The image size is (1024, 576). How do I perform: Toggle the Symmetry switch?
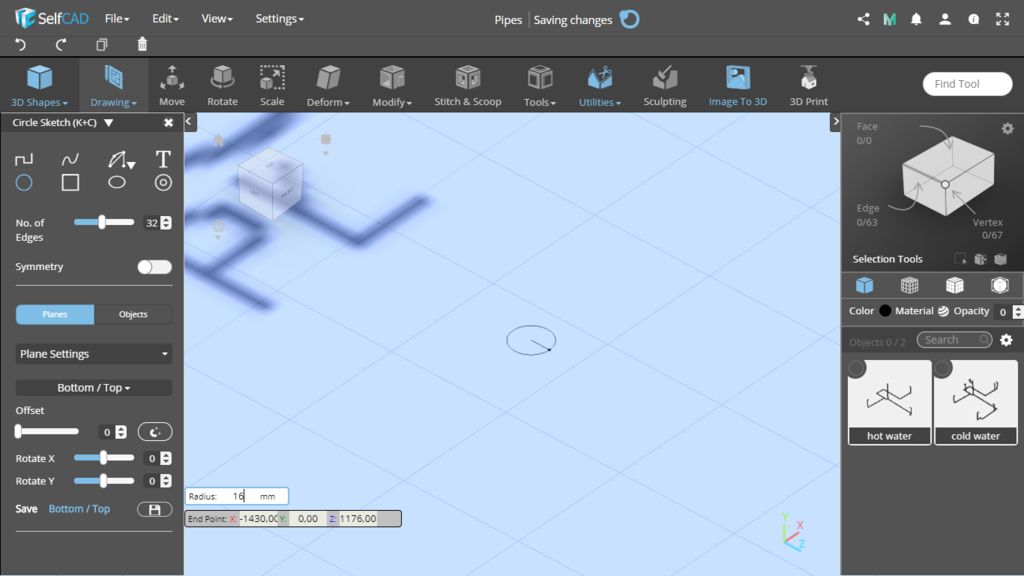pyautogui.click(x=155, y=267)
